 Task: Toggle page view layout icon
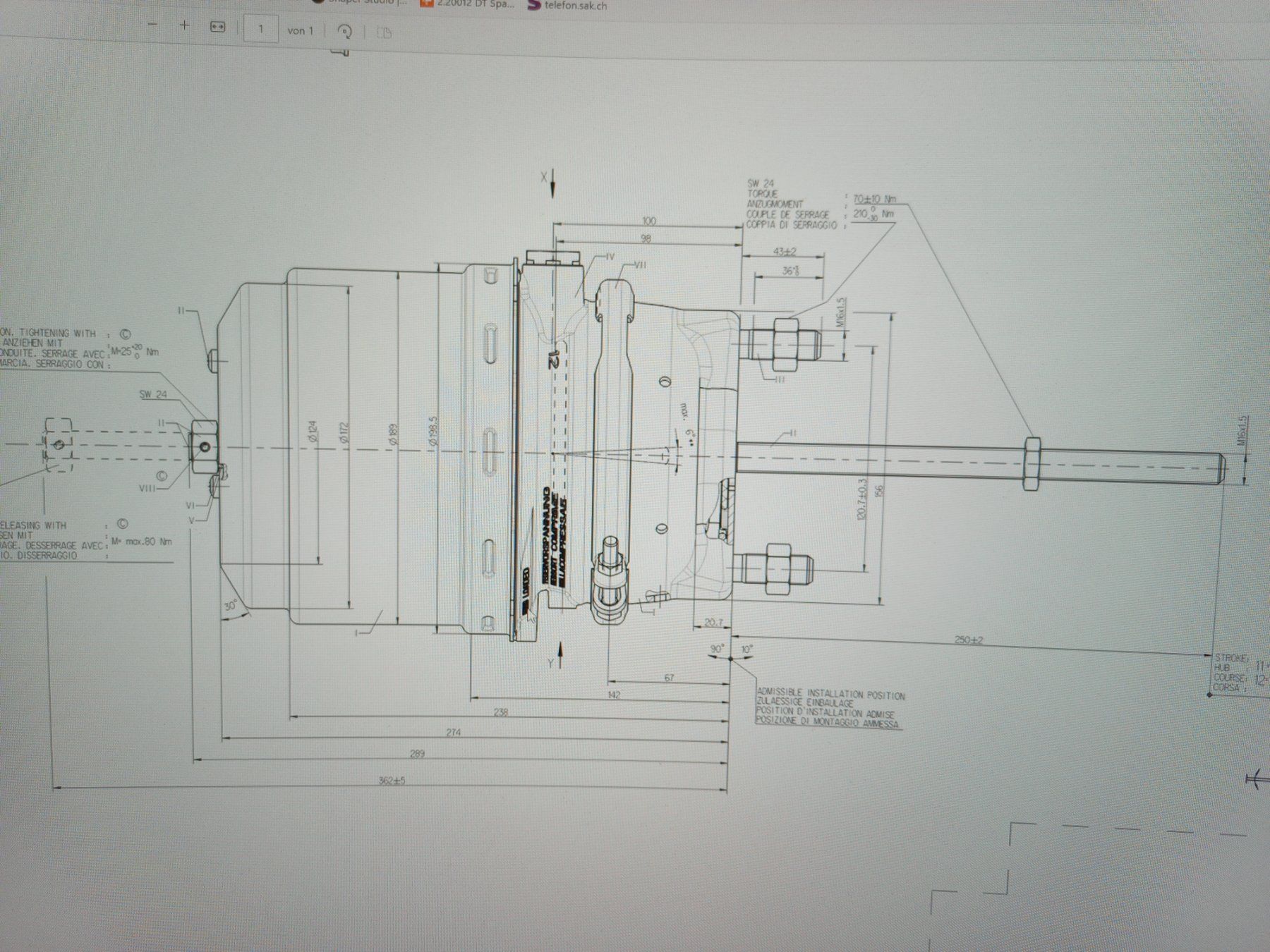tap(385, 32)
